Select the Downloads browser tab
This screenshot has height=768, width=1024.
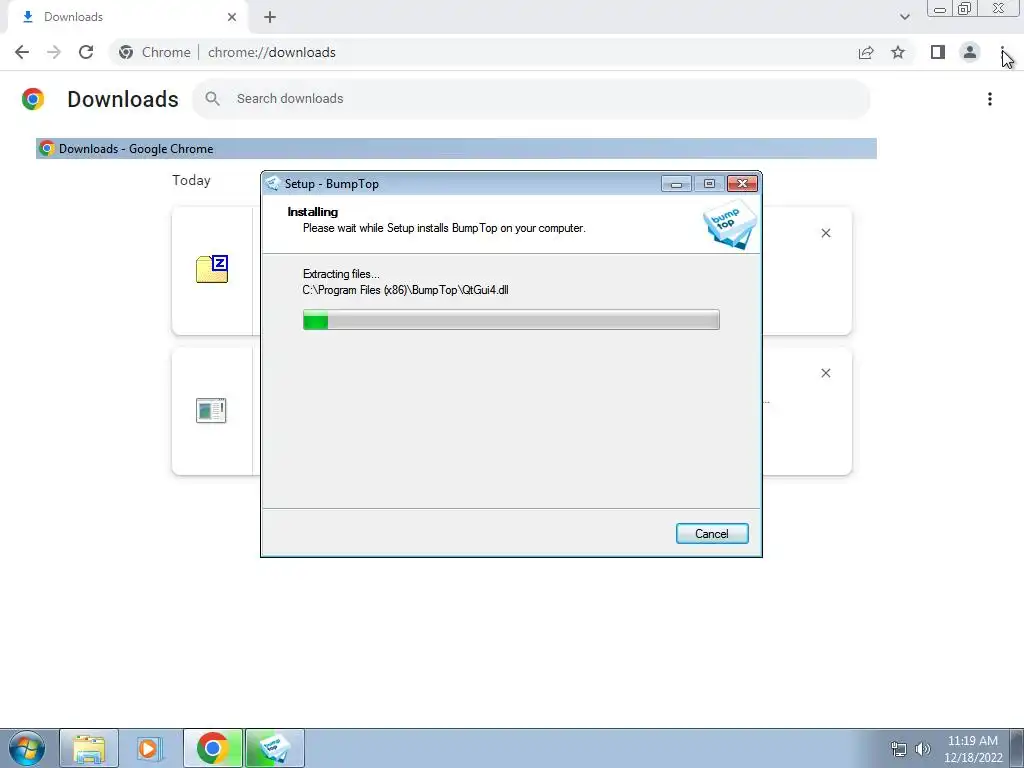pos(127,17)
